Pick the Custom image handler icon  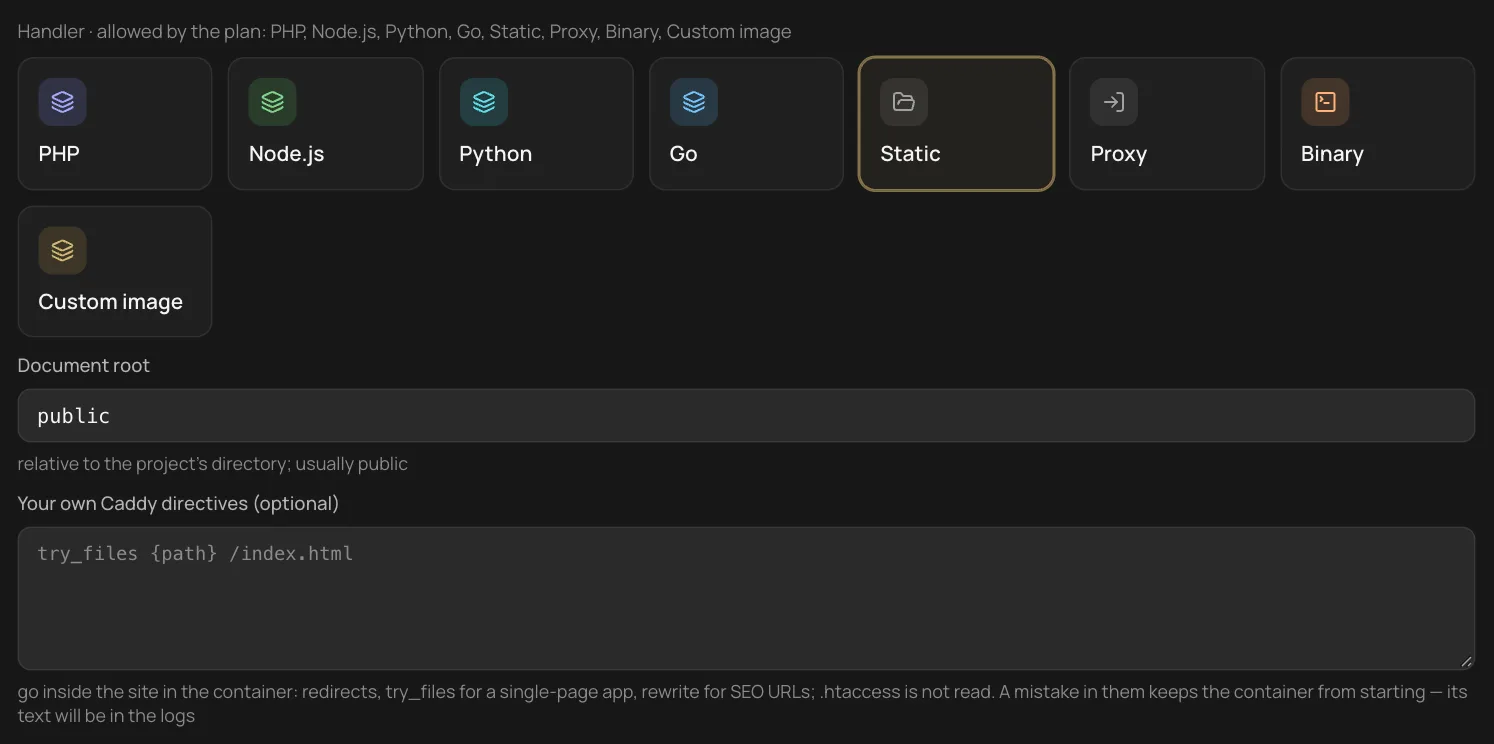pos(62,250)
